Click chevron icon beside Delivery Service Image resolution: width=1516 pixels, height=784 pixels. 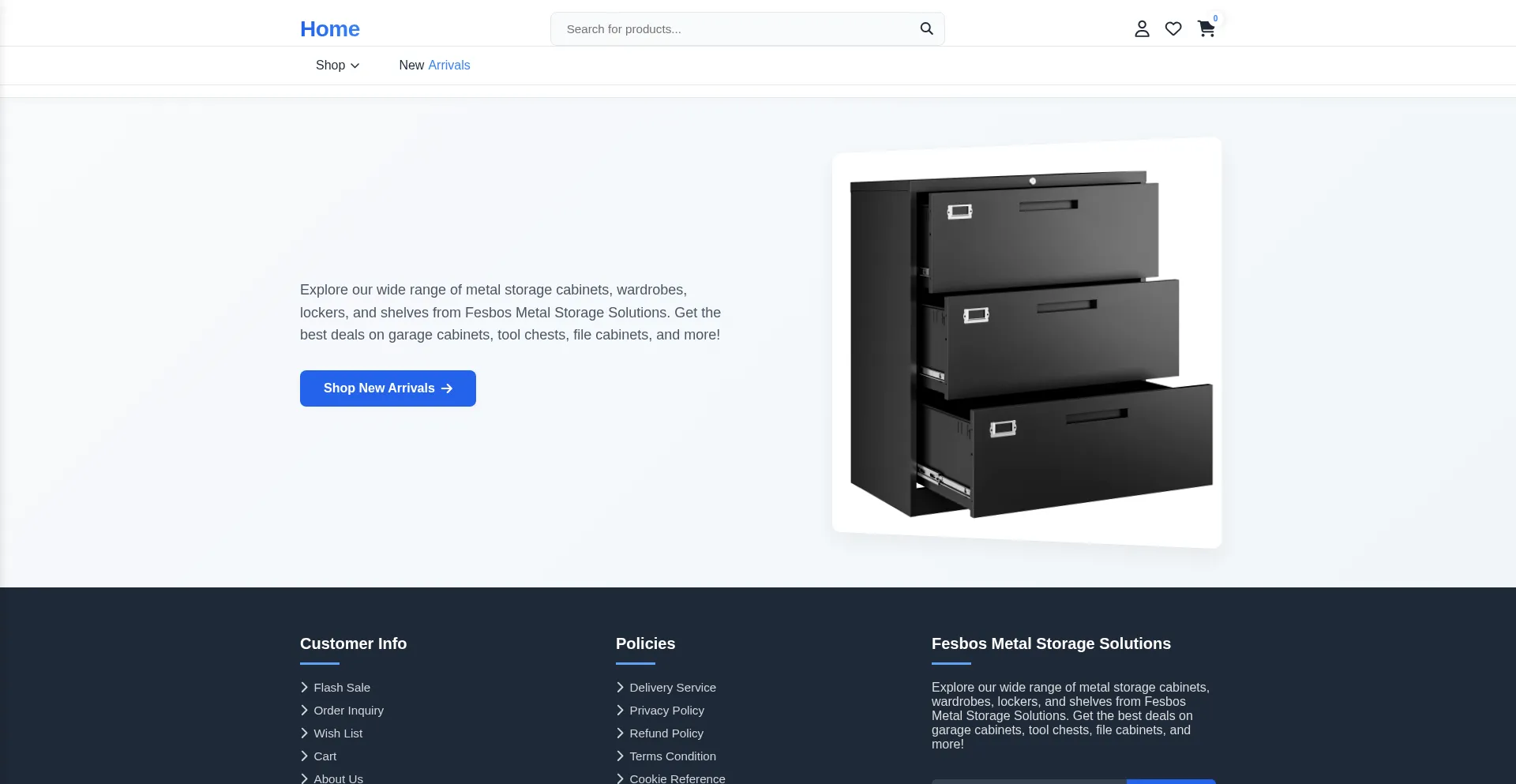pyautogui.click(x=621, y=688)
